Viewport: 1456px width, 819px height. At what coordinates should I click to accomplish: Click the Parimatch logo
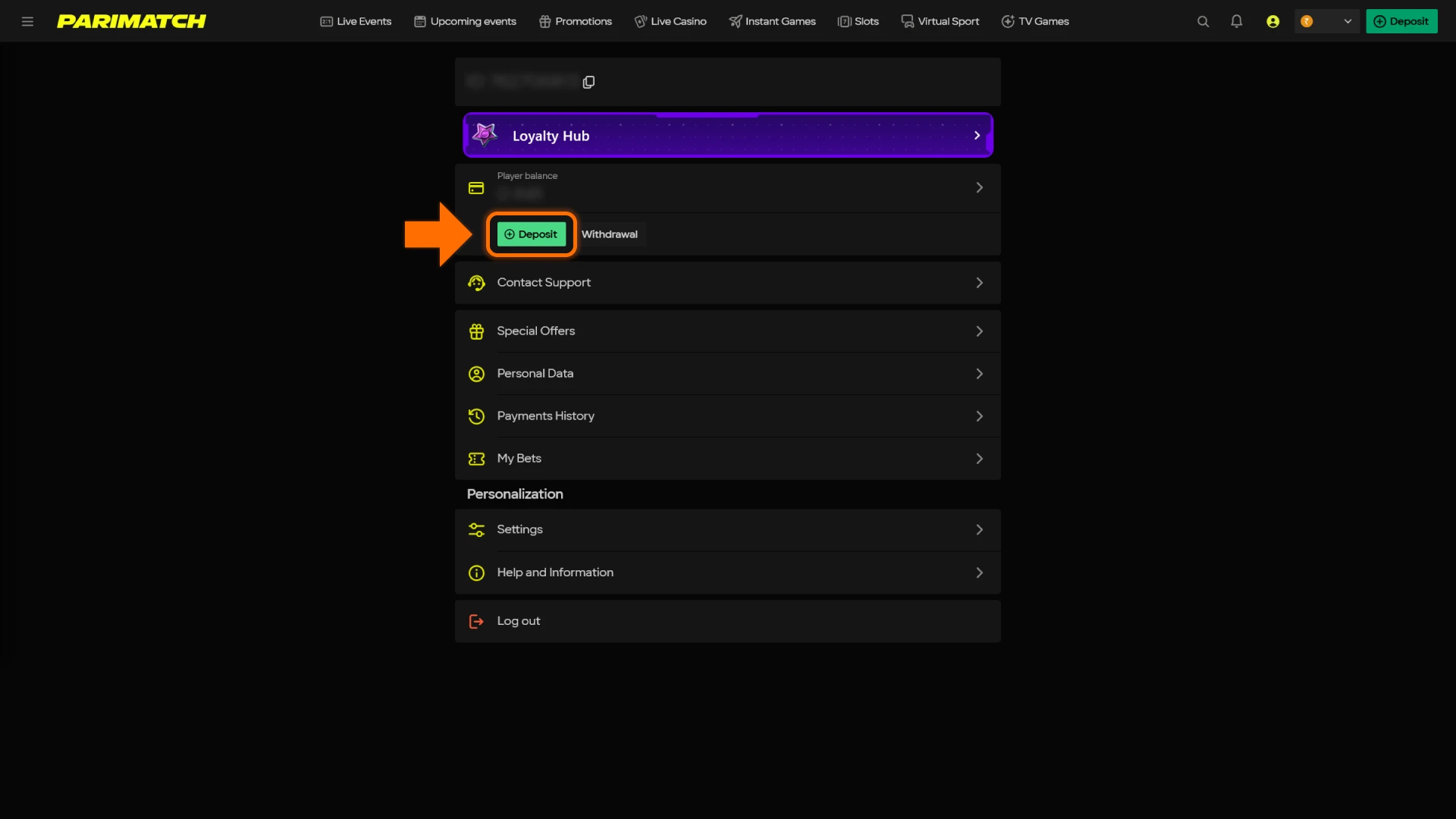click(x=131, y=21)
